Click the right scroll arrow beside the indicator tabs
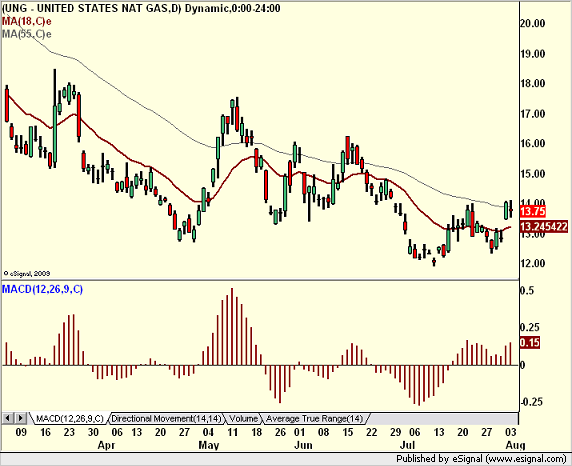572x466 pixels. point(20,418)
